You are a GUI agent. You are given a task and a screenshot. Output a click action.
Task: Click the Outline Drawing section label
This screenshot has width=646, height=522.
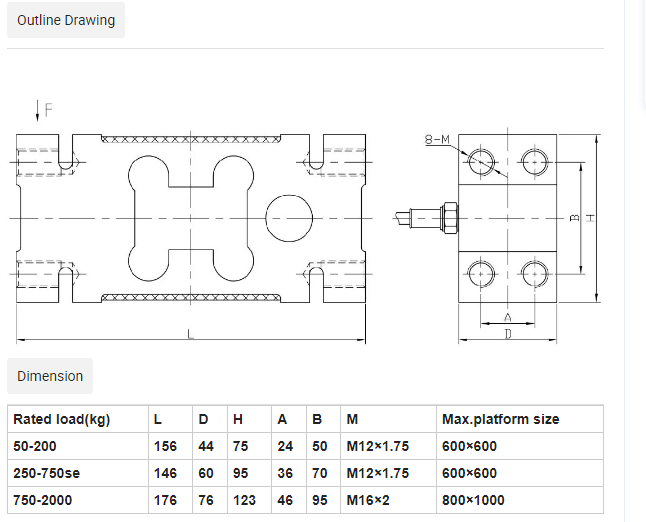[x=66, y=20]
